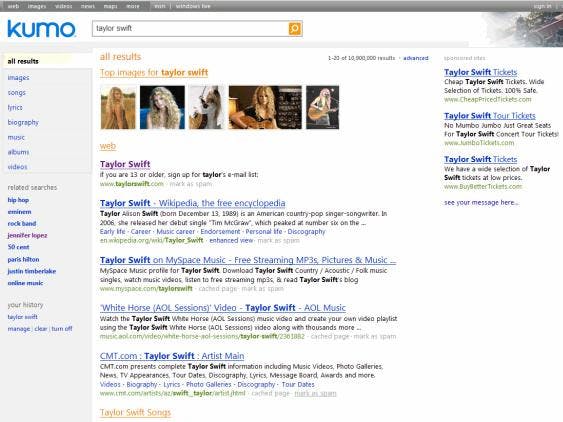Open the Wikipedia Taylor Swift result
Image resolution: width=563 pixels, height=422 pixels.
[x=192, y=203]
